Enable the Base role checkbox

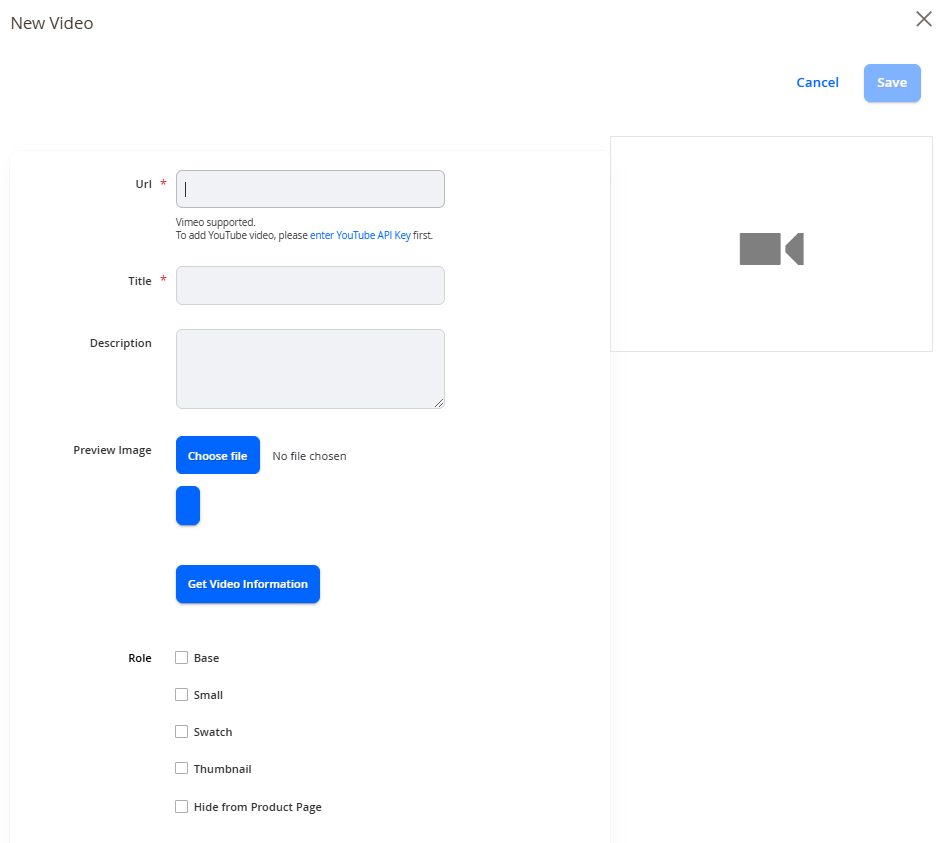181,657
